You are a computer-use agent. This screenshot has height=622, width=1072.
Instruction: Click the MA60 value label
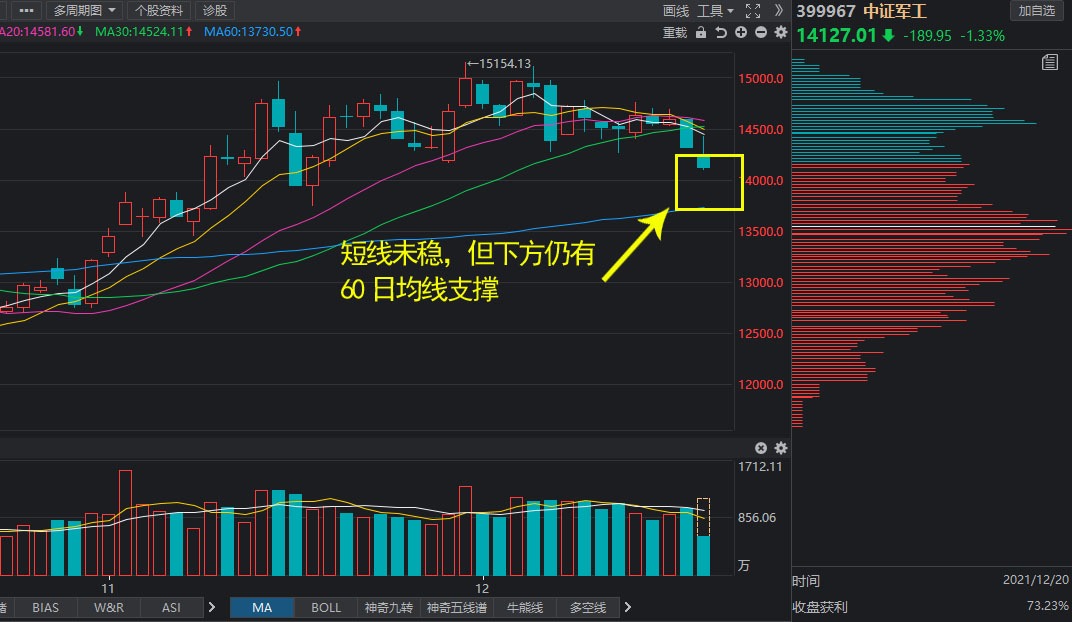pos(252,31)
